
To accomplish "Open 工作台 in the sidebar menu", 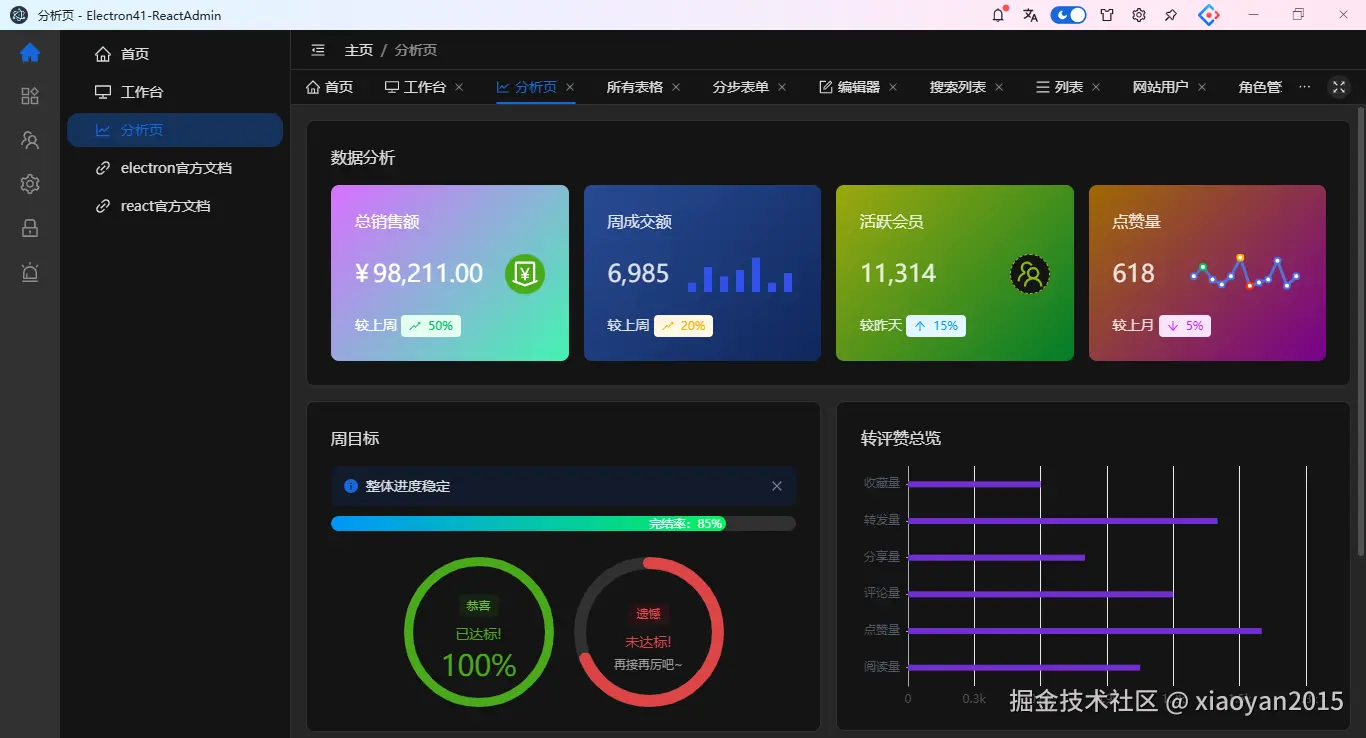I will (174, 92).
